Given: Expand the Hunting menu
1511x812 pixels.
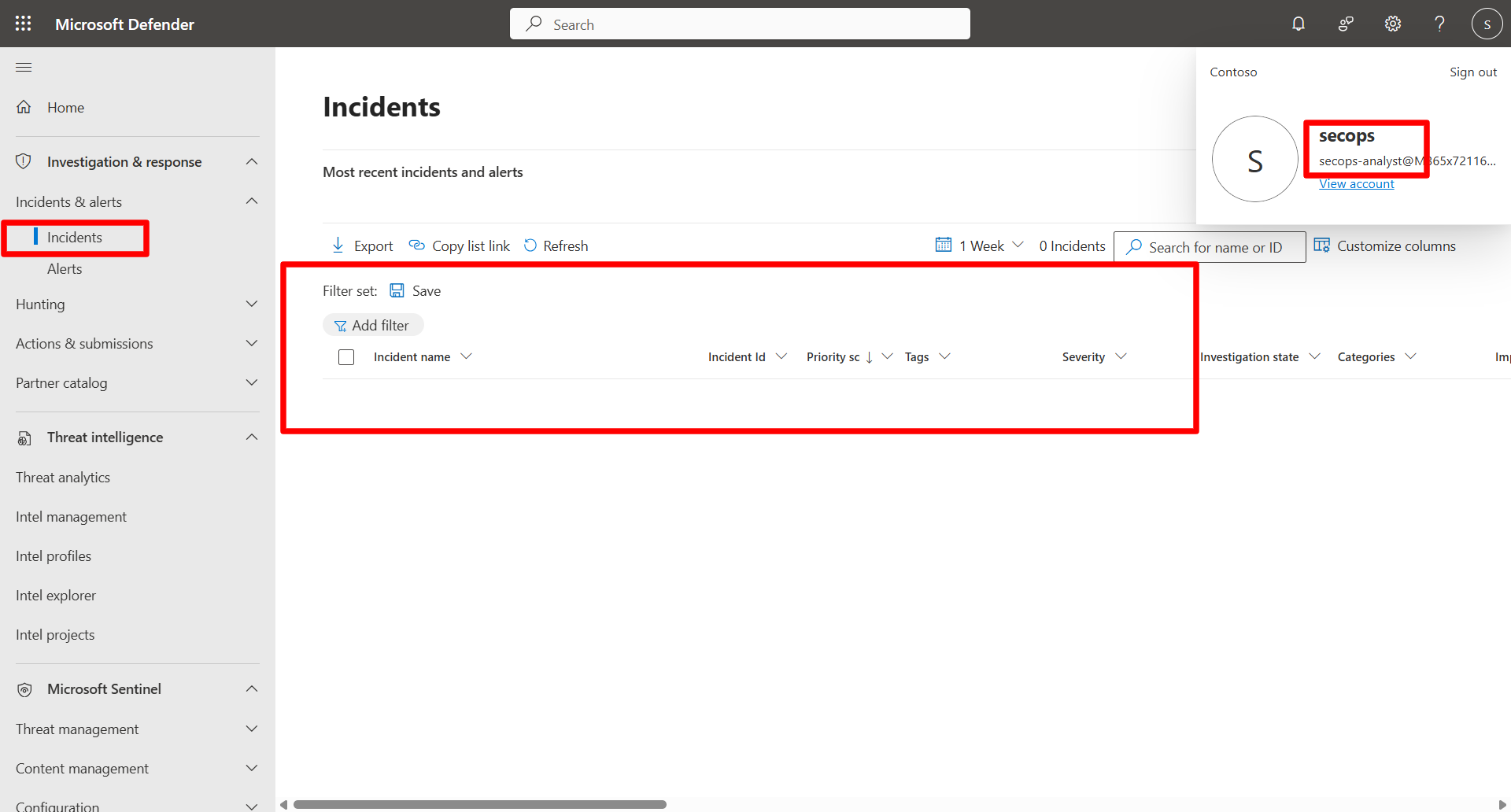Looking at the screenshot, I should (x=252, y=304).
